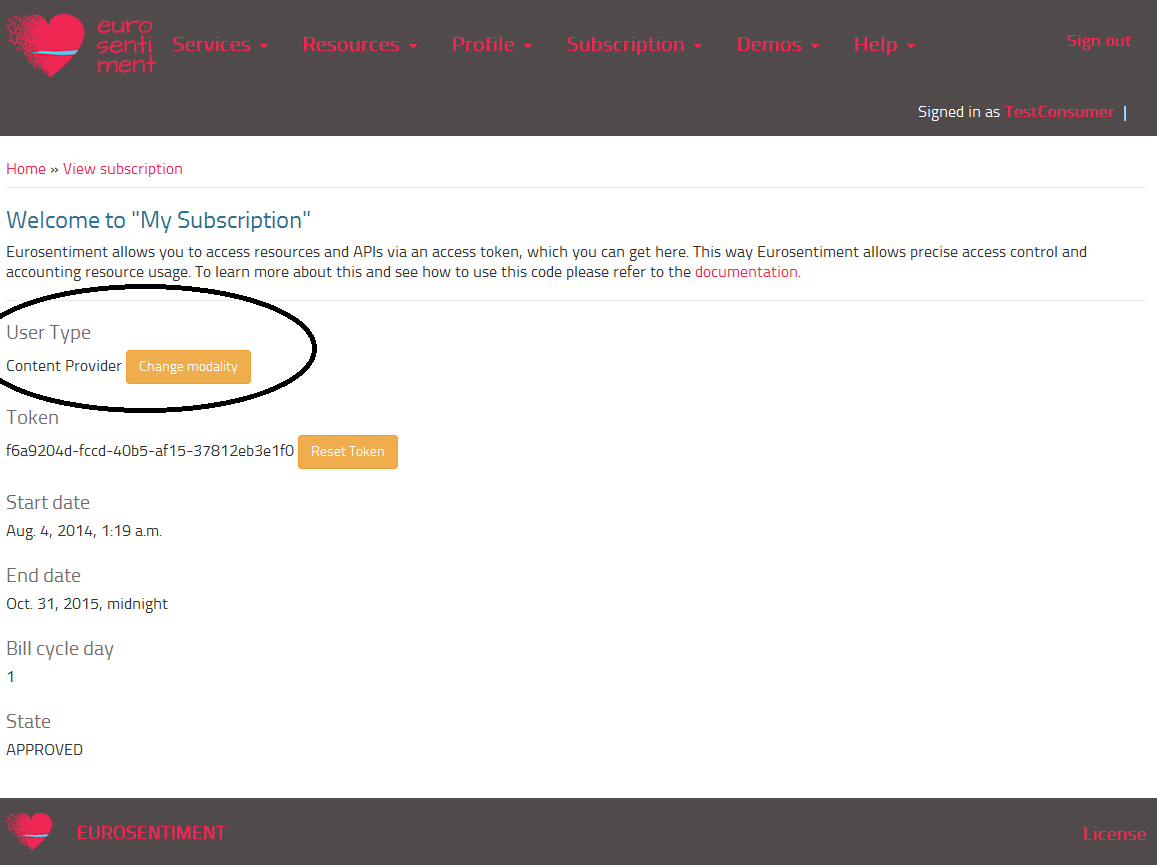Open the documentation link
The width and height of the screenshot is (1157, 865).
(x=746, y=272)
